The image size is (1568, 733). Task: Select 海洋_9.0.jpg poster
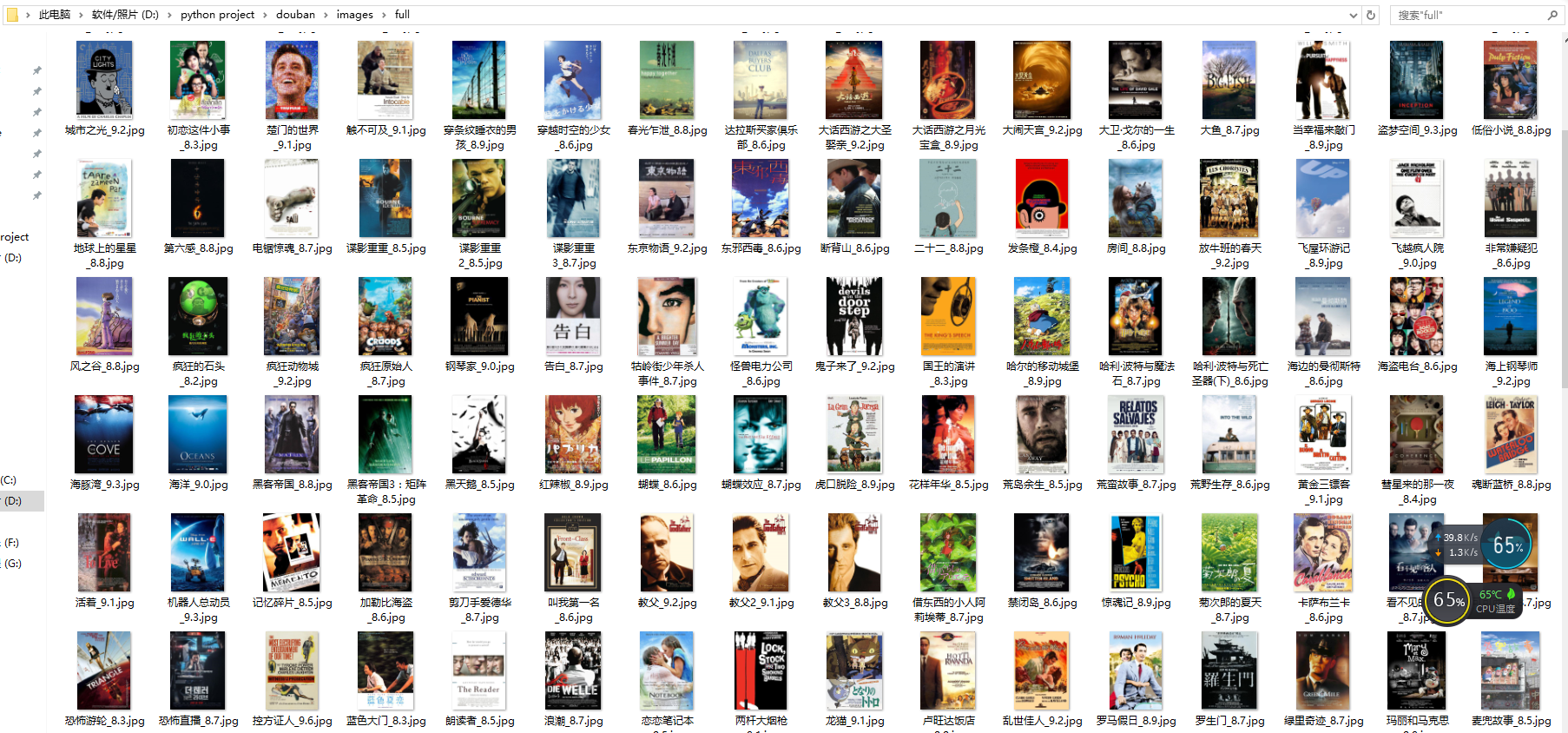pyautogui.click(x=198, y=434)
